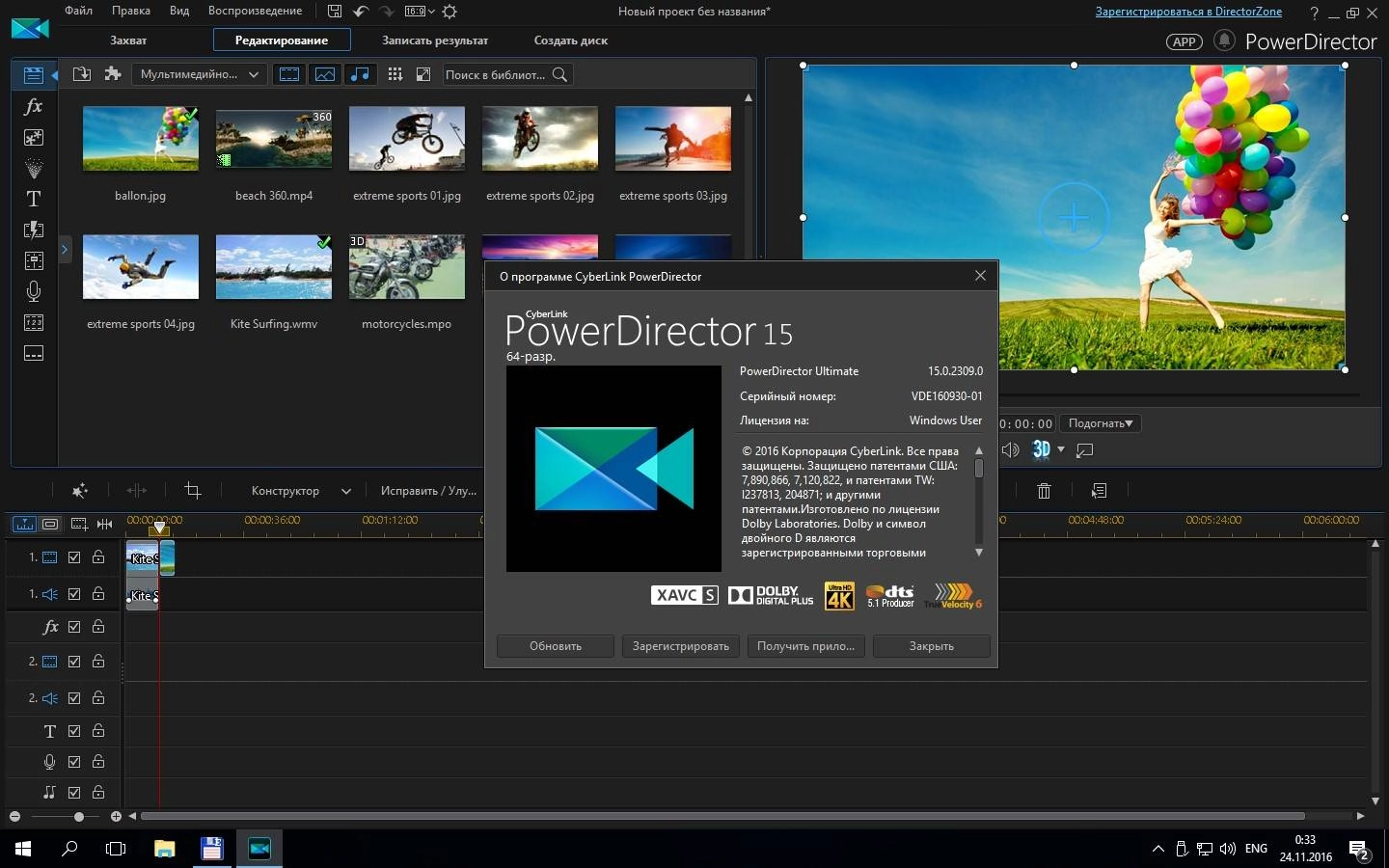Open Зарегистрироваться в DirectorZone link
Screen dimensions: 1389x868
point(1188,12)
